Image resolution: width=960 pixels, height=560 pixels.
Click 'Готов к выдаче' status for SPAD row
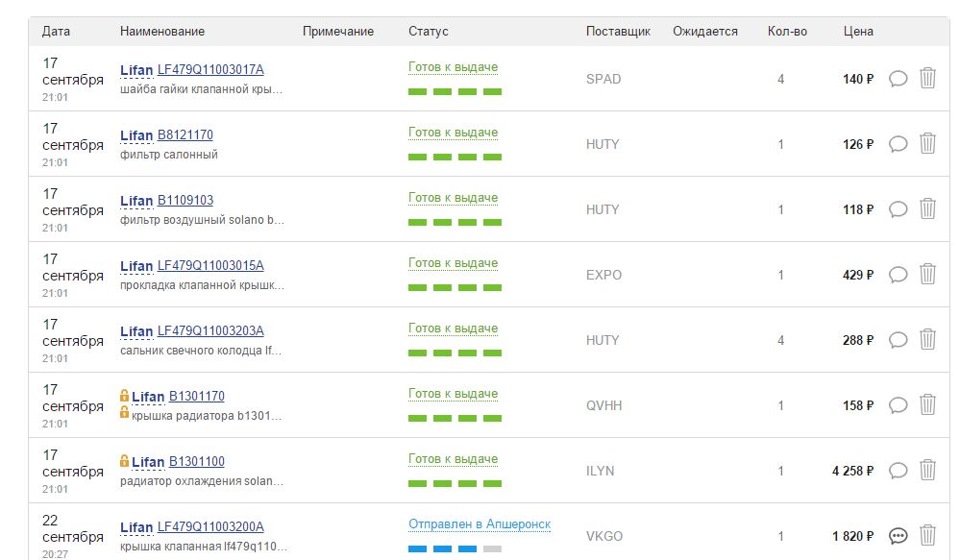[453, 67]
